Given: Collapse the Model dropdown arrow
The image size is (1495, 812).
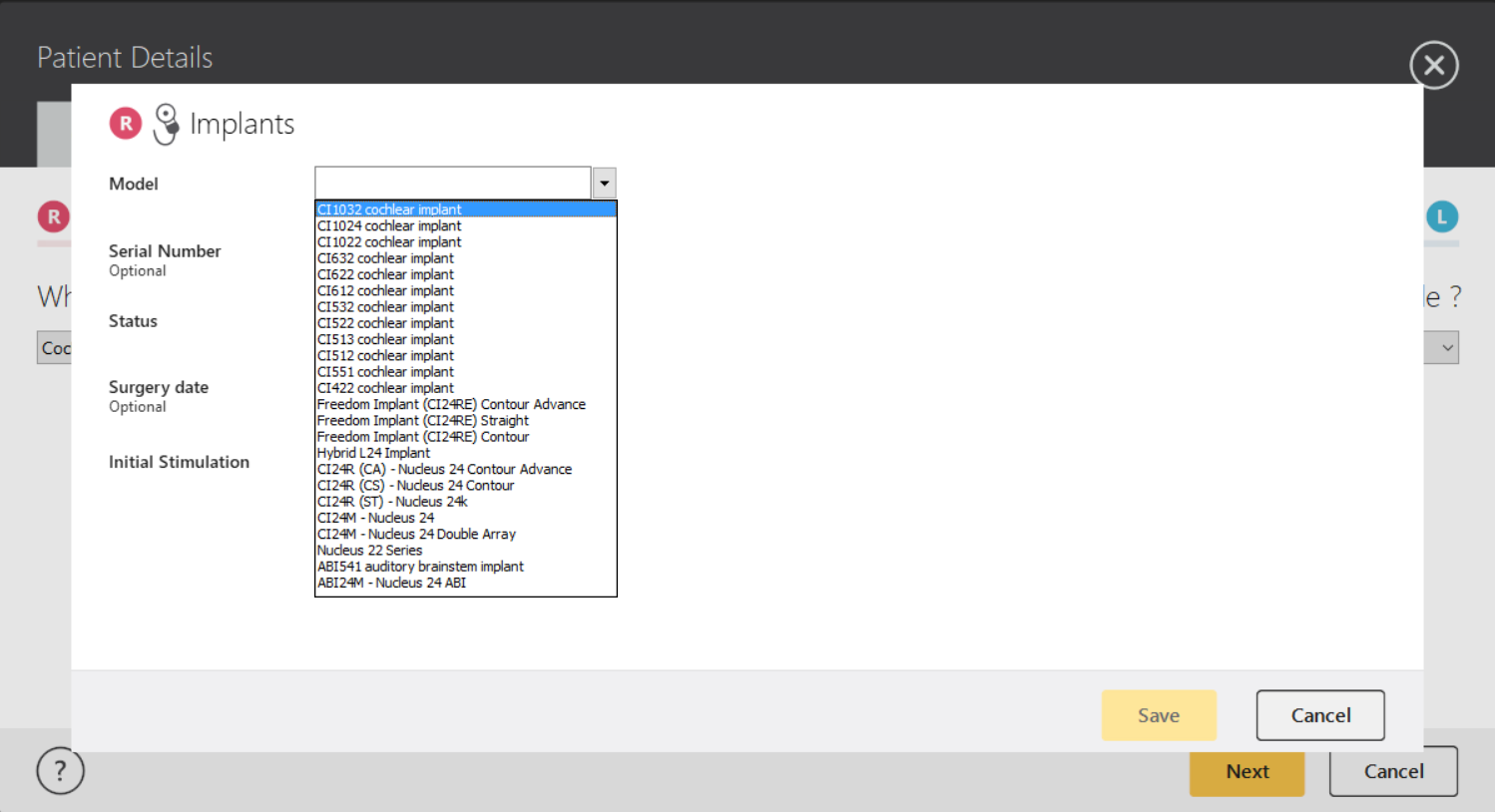Looking at the screenshot, I should click(x=604, y=184).
